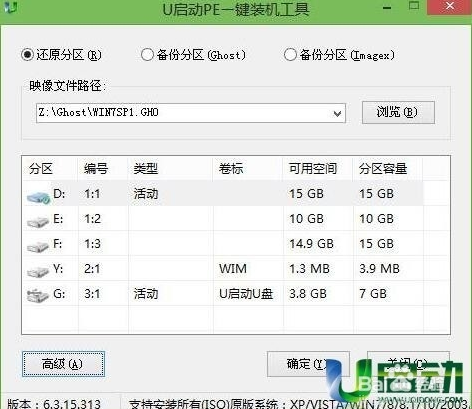472x409 pixels.
Task: Open 高级 (A) advanced options
Action: [63, 364]
